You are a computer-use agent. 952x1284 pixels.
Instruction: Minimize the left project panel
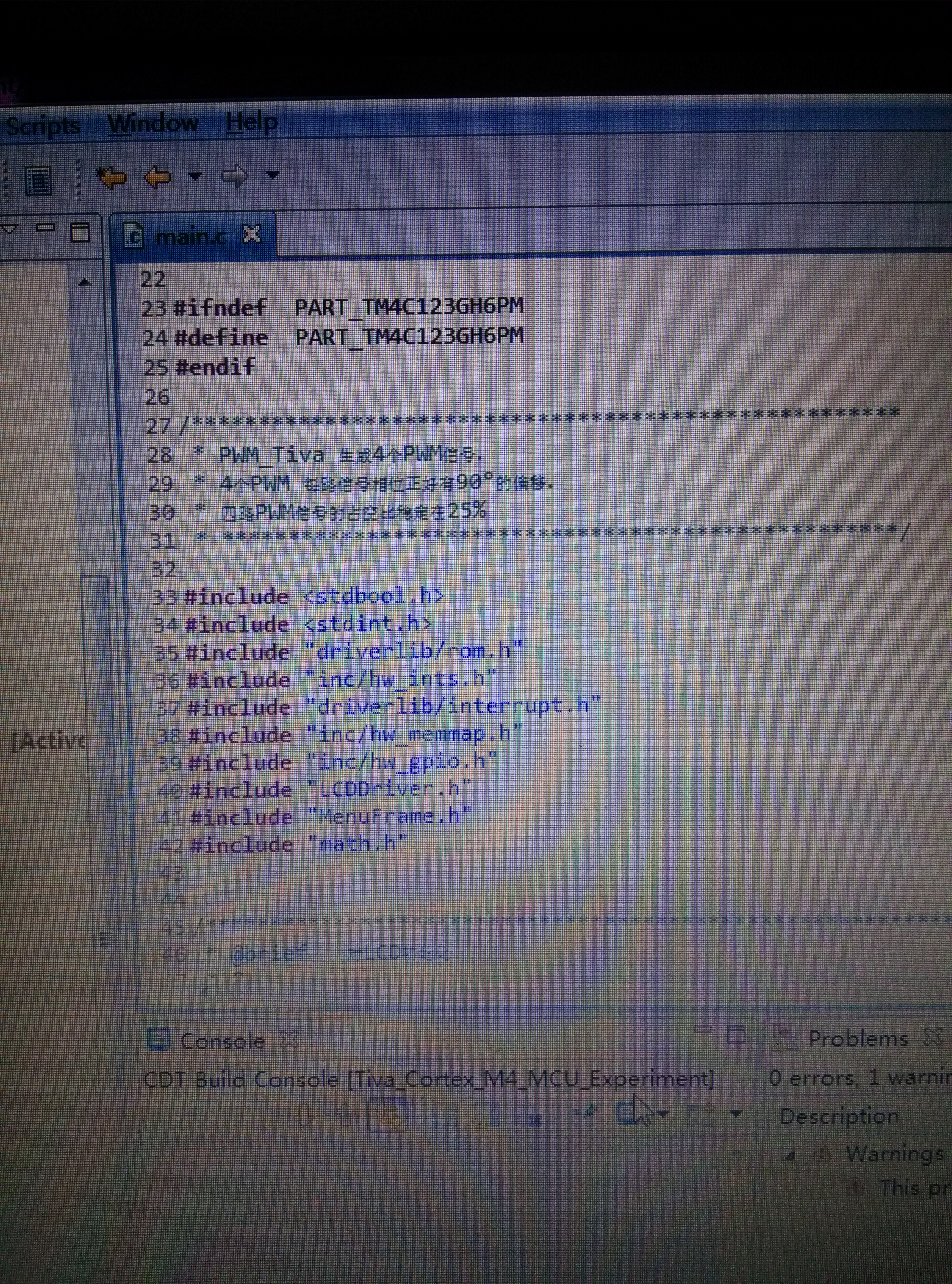46,228
